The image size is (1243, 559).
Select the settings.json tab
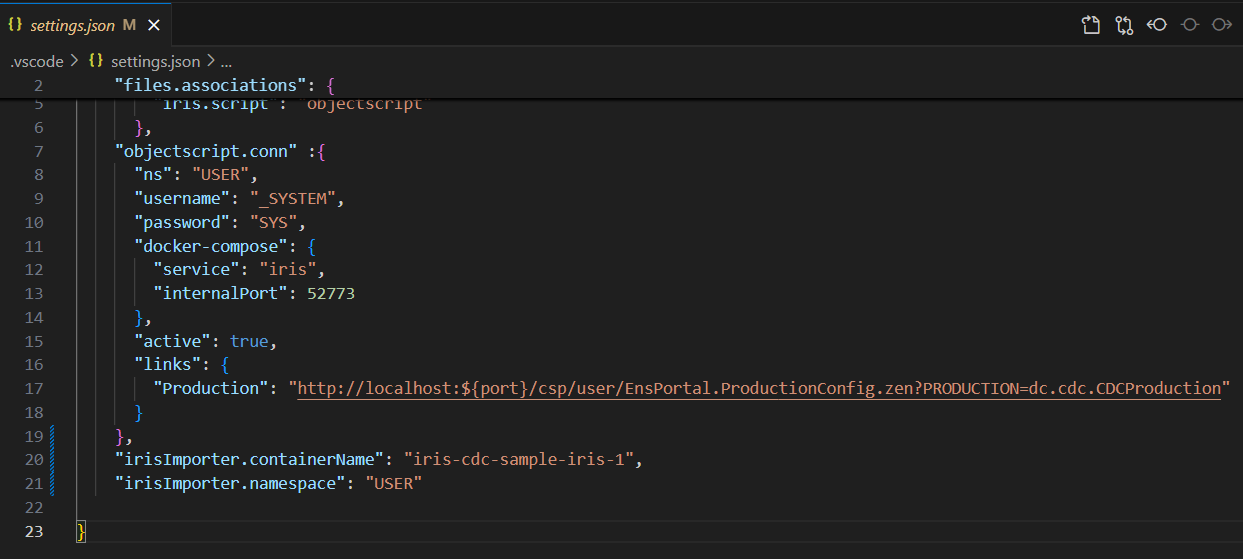click(72, 25)
